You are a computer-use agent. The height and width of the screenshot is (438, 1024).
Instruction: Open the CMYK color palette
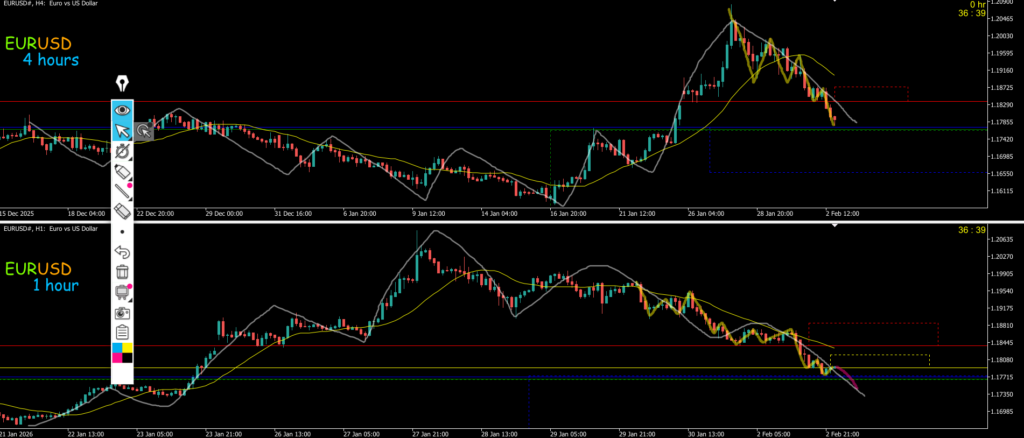point(122,353)
